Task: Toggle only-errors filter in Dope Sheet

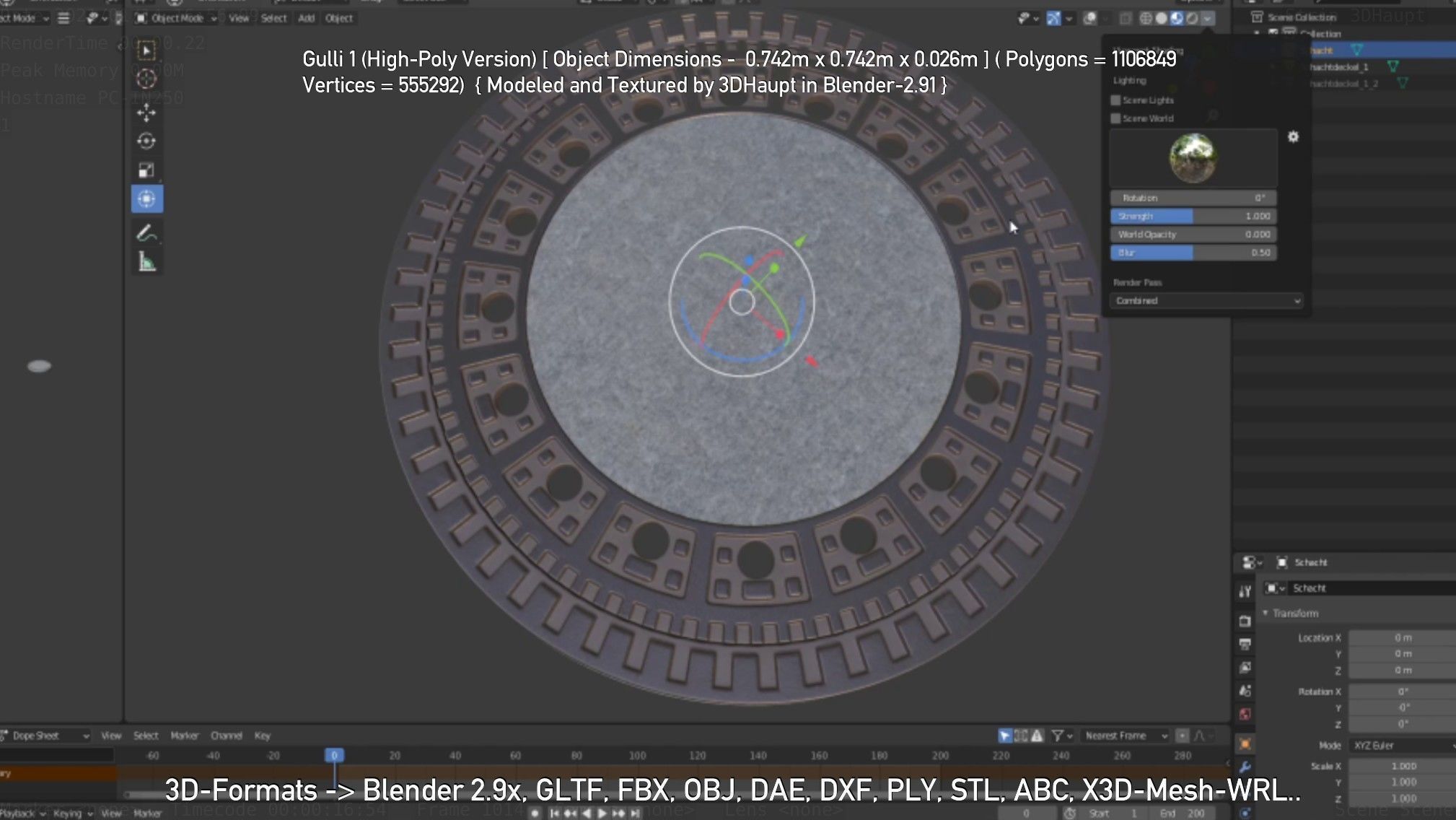Action: [x=1037, y=736]
